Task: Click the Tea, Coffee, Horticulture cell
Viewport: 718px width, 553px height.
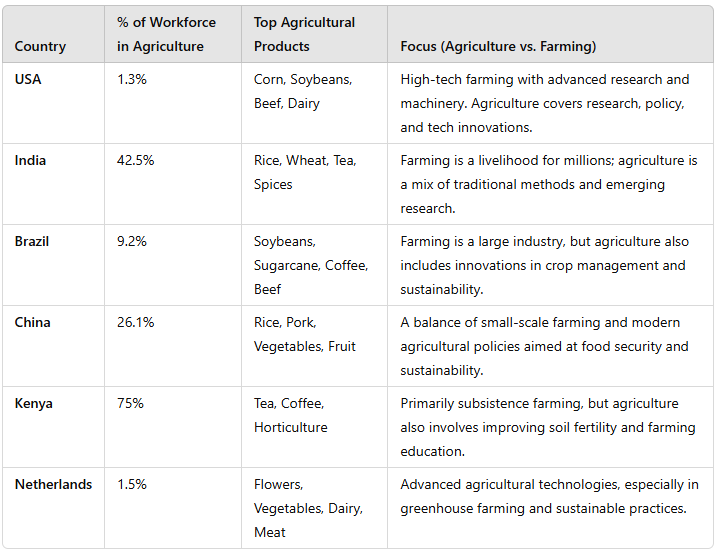Action: 290,415
